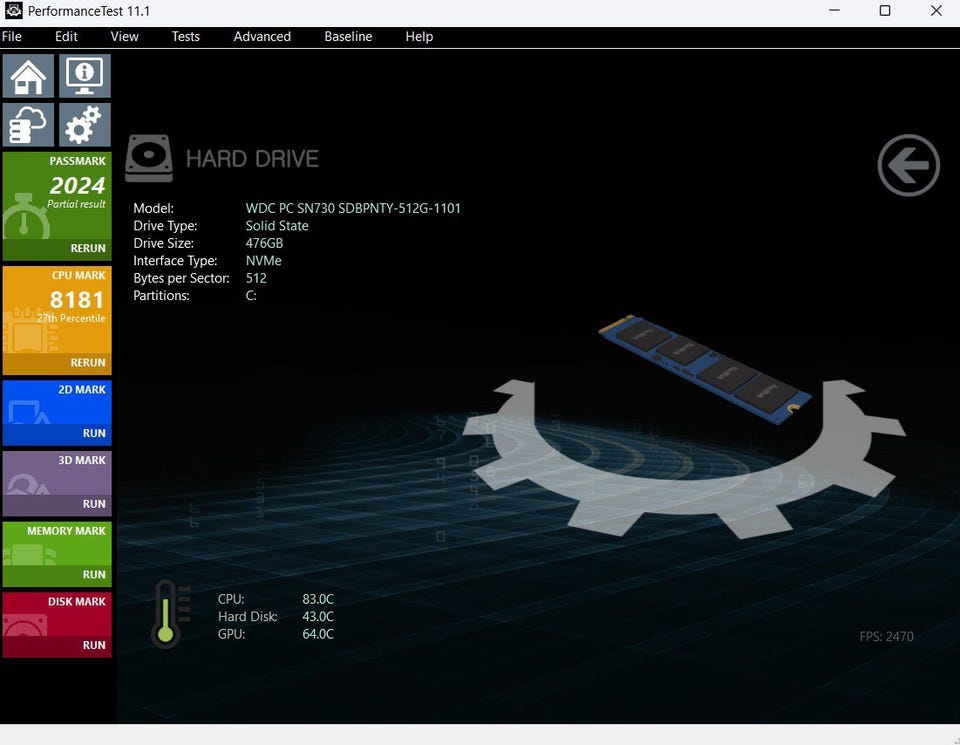Run the Disk Mark test
The width and height of the screenshot is (960, 745).
coord(57,646)
